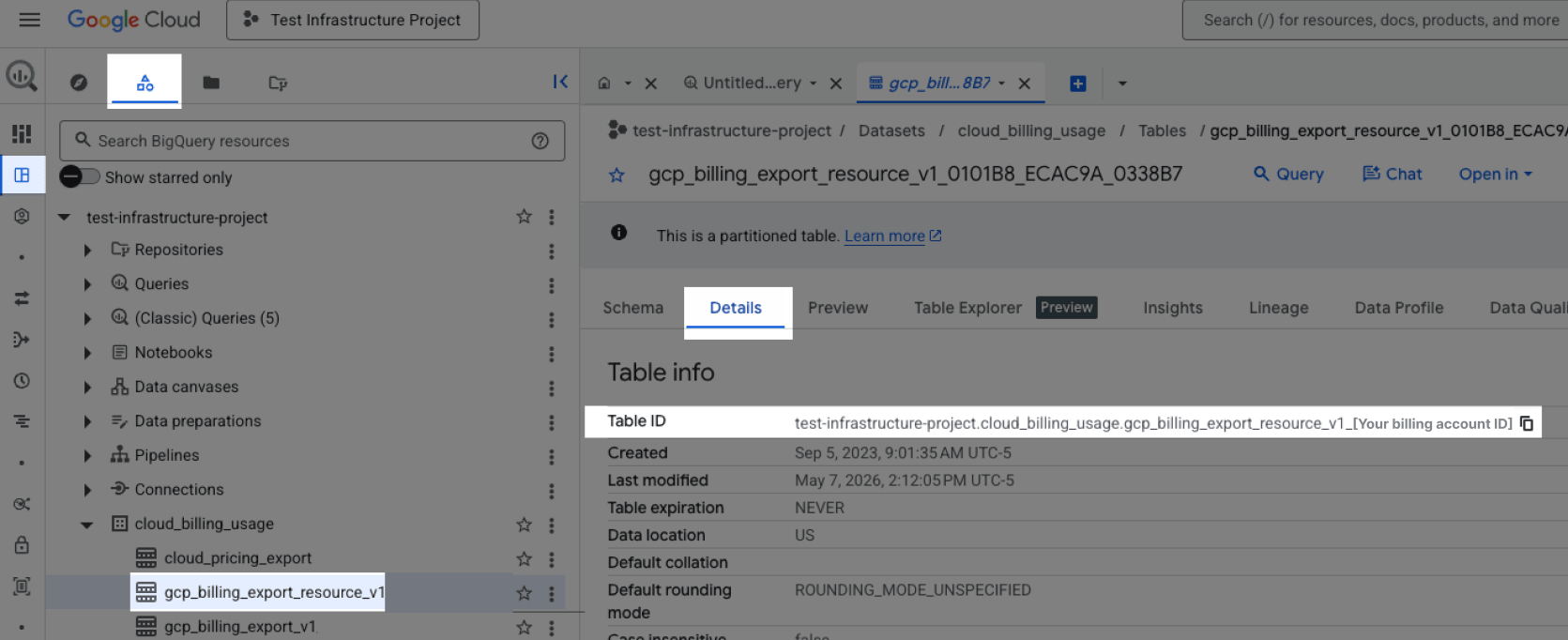Screen dimensions: 1568x640
Task: Expand the (Classic) Queries (5) node
Action: (x=87, y=318)
